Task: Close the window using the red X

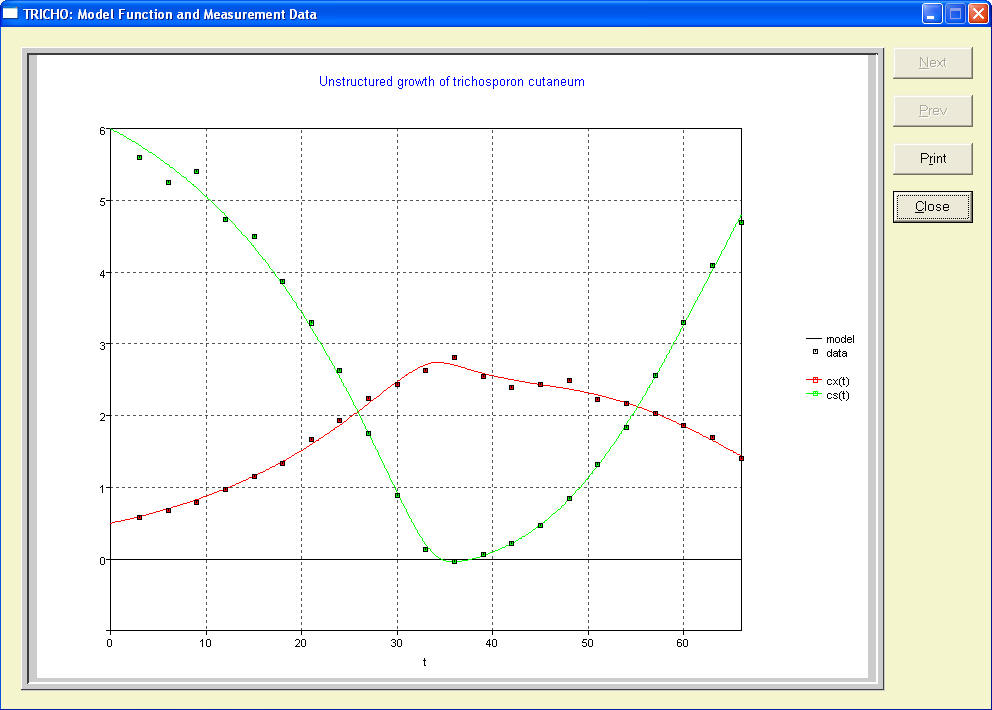Action: tap(977, 14)
